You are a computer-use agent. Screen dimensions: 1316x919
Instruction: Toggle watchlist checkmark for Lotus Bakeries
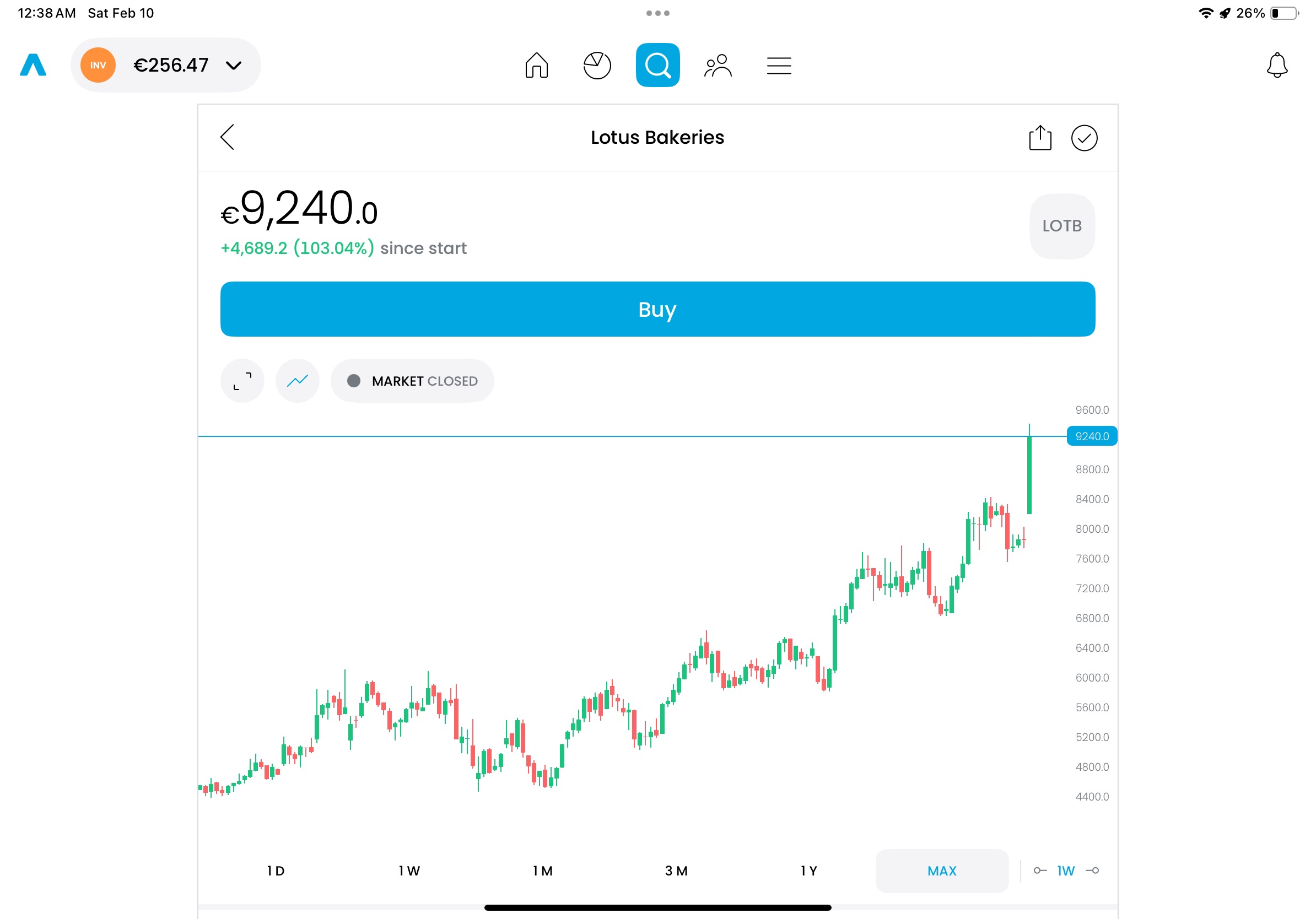coord(1084,138)
